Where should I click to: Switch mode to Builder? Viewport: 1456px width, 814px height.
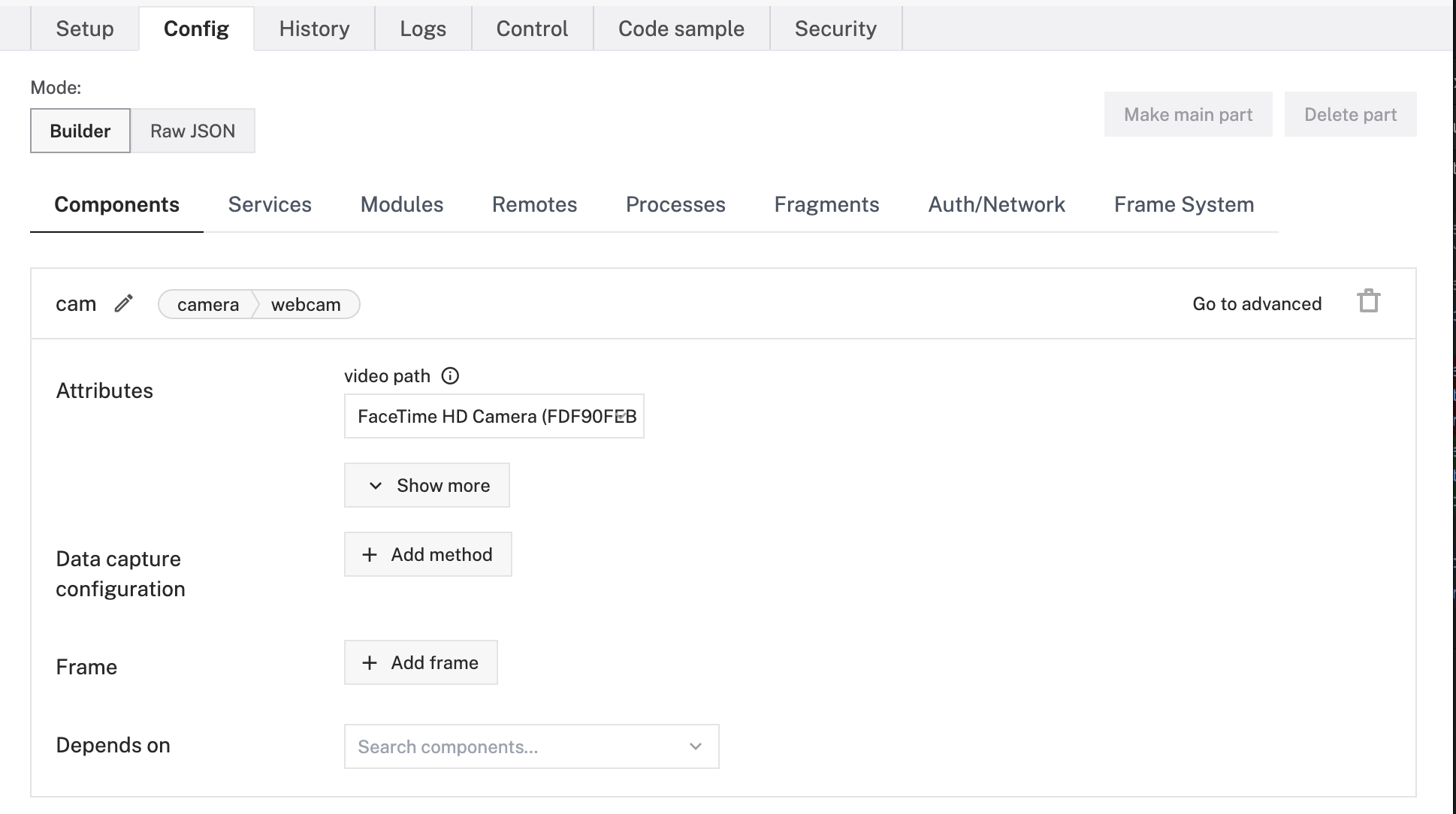(80, 131)
